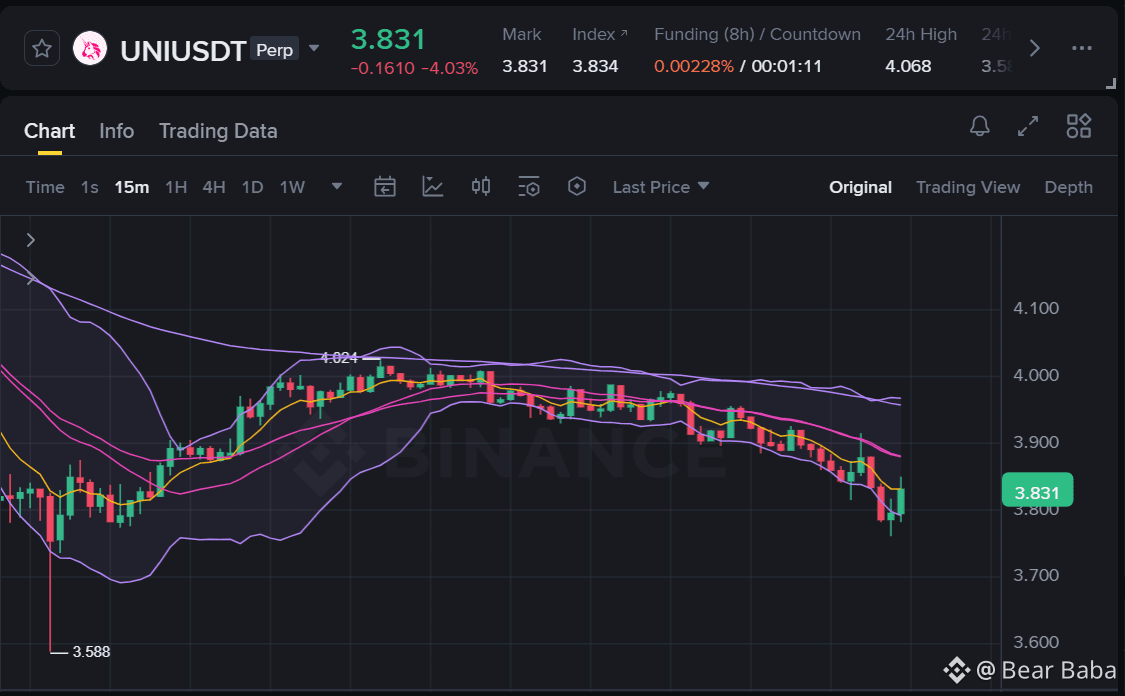Click the Funding rate 0.00228% value
This screenshot has height=696, width=1125.
(694, 66)
